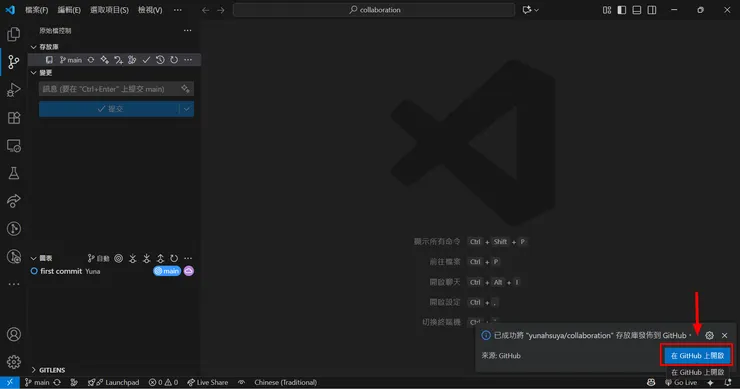Click the blue 提交 commit button
This screenshot has height=389, width=740.
click(x=109, y=109)
